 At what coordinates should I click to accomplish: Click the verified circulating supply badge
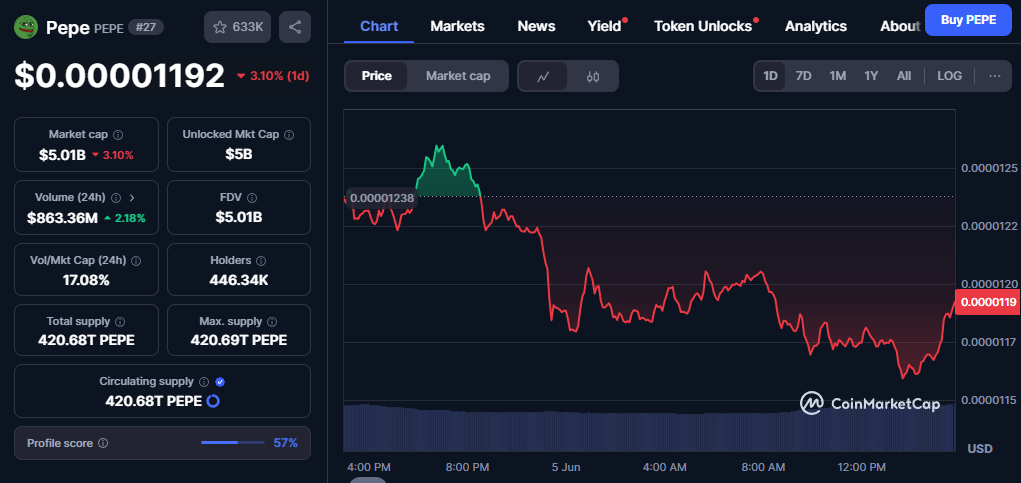220,382
